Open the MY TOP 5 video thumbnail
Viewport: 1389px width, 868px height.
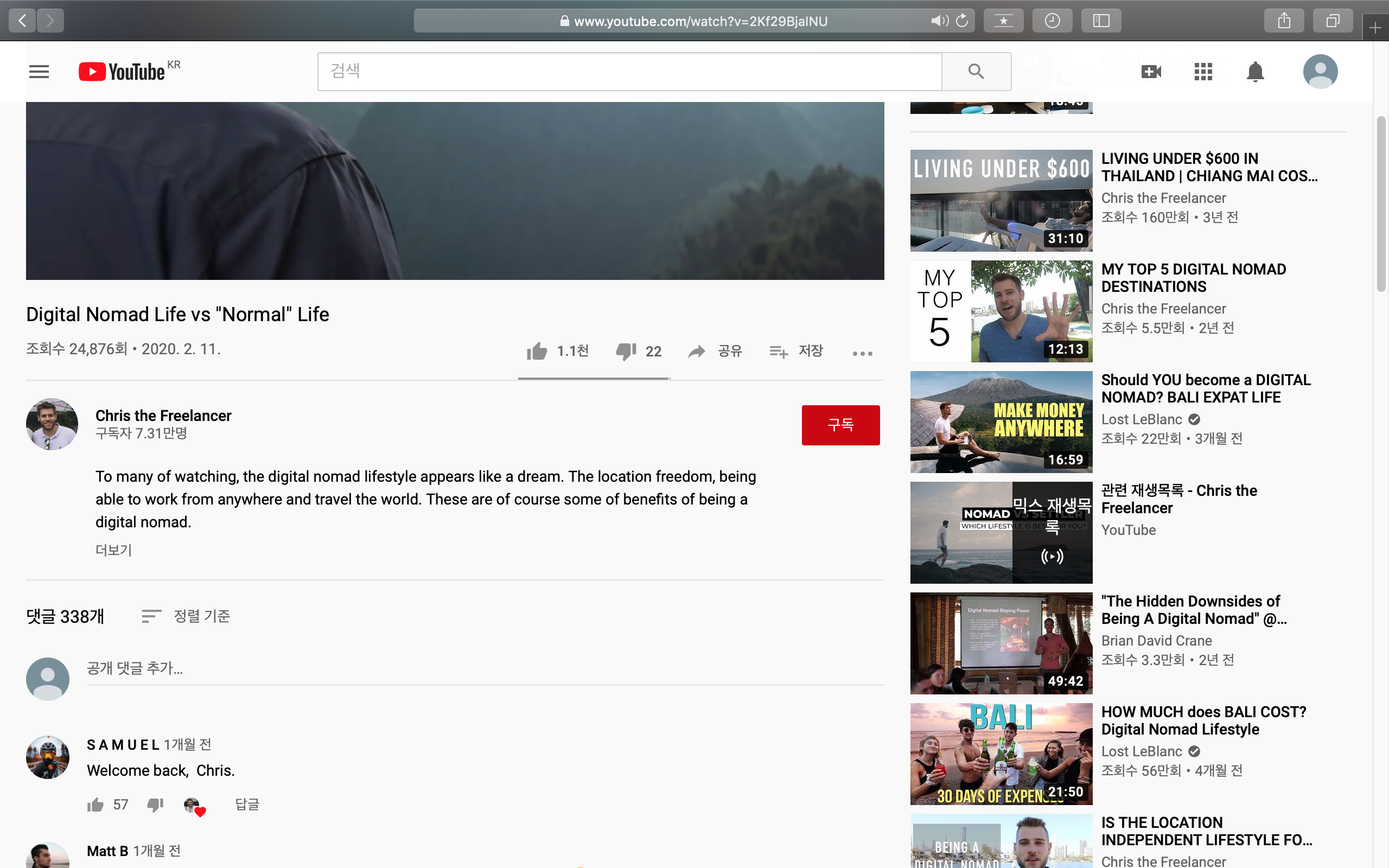tap(1001, 311)
